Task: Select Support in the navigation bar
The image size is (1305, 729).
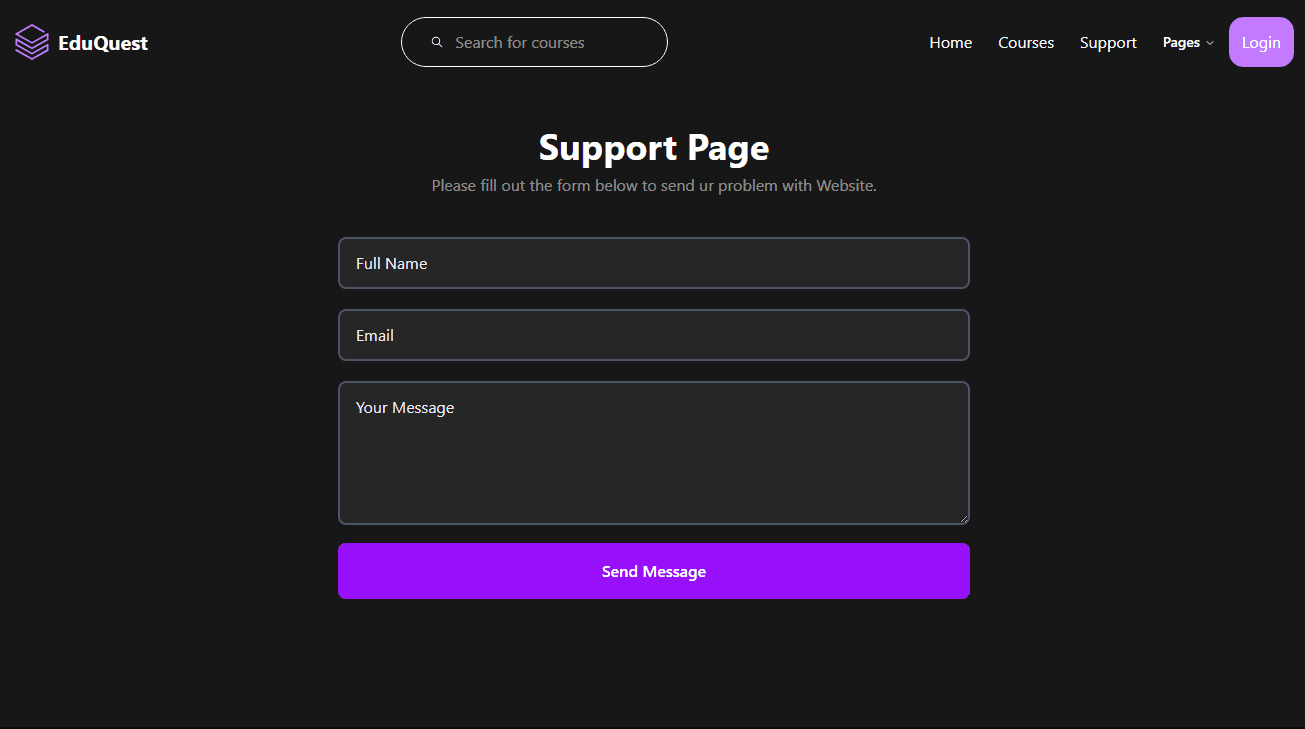Action: (x=1108, y=43)
